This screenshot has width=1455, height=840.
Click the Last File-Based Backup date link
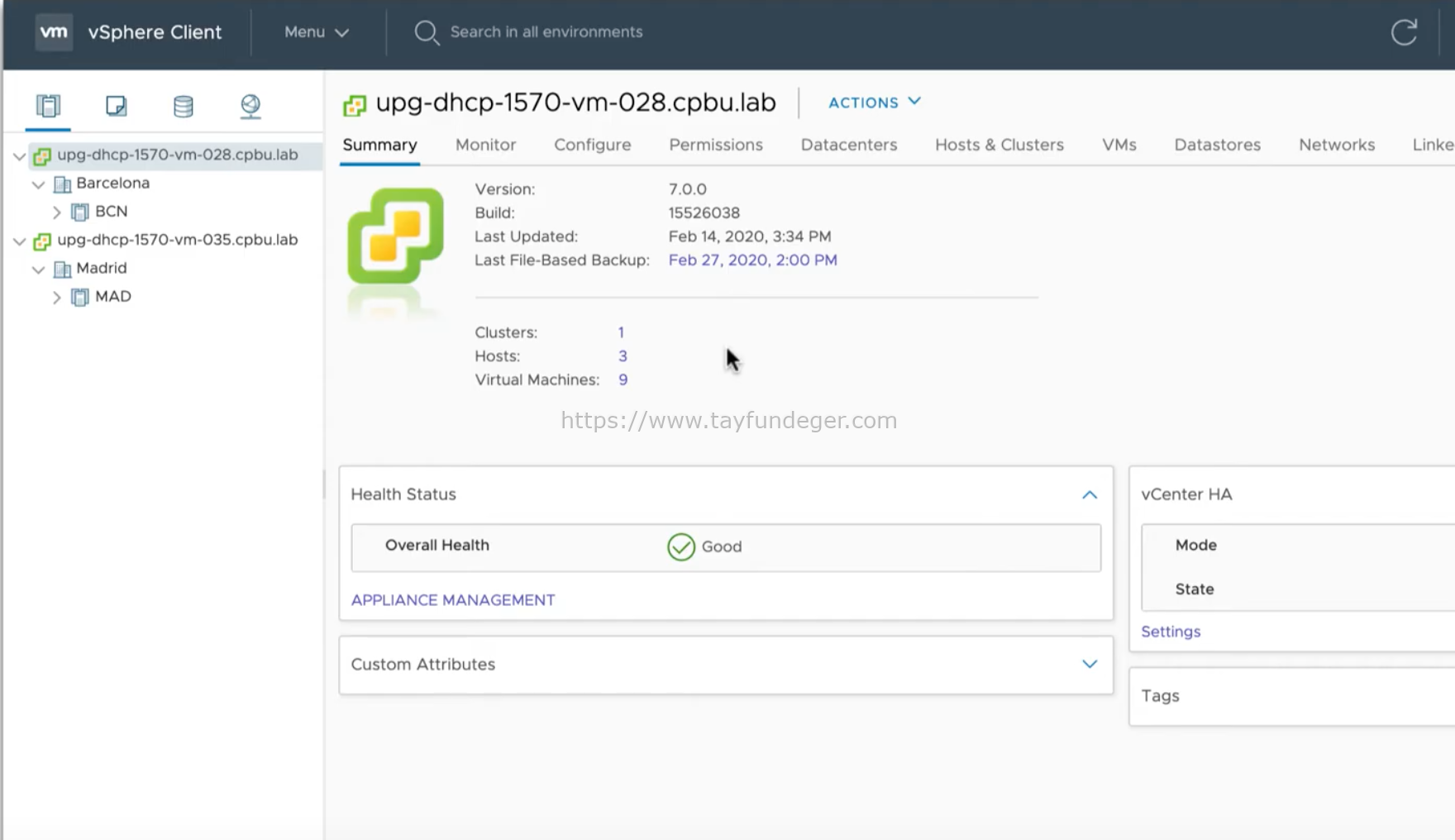tap(752, 260)
